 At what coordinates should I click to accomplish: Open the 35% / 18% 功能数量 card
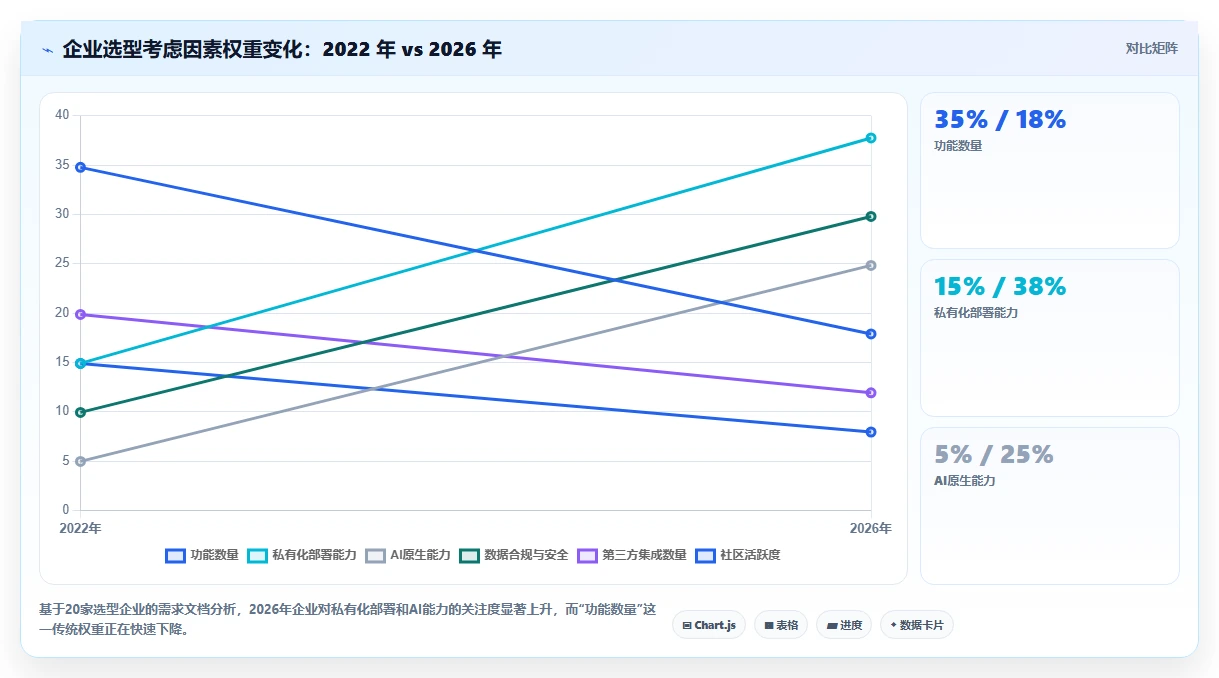1050,170
